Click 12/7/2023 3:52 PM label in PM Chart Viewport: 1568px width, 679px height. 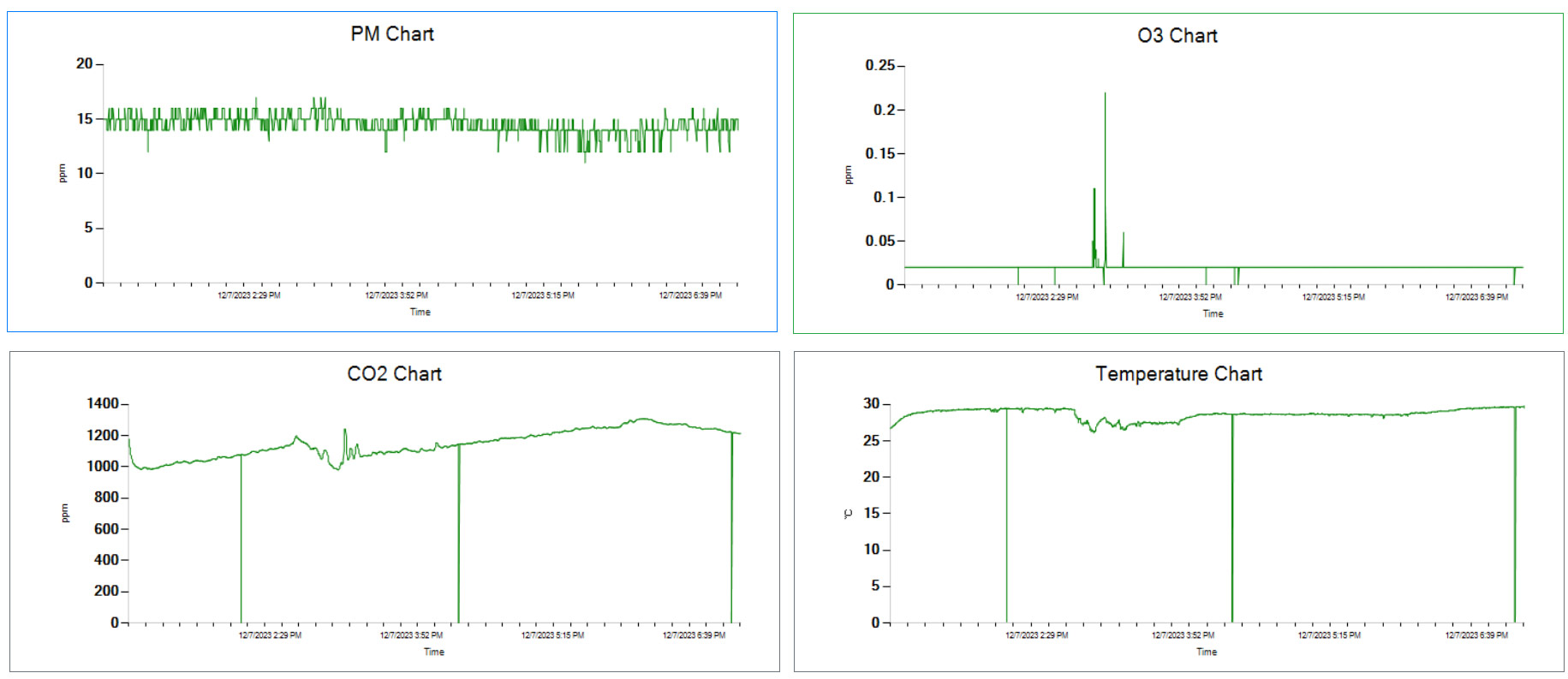pyautogui.click(x=396, y=295)
